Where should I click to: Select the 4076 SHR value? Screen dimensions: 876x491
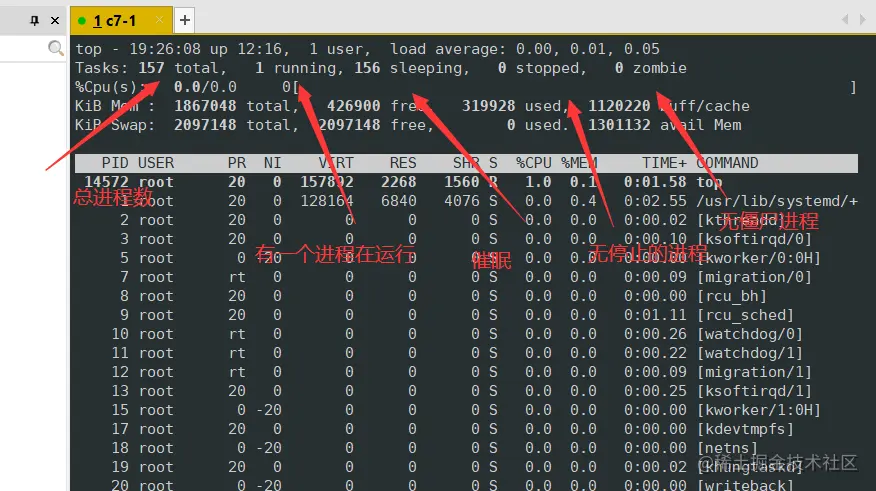point(461,201)
